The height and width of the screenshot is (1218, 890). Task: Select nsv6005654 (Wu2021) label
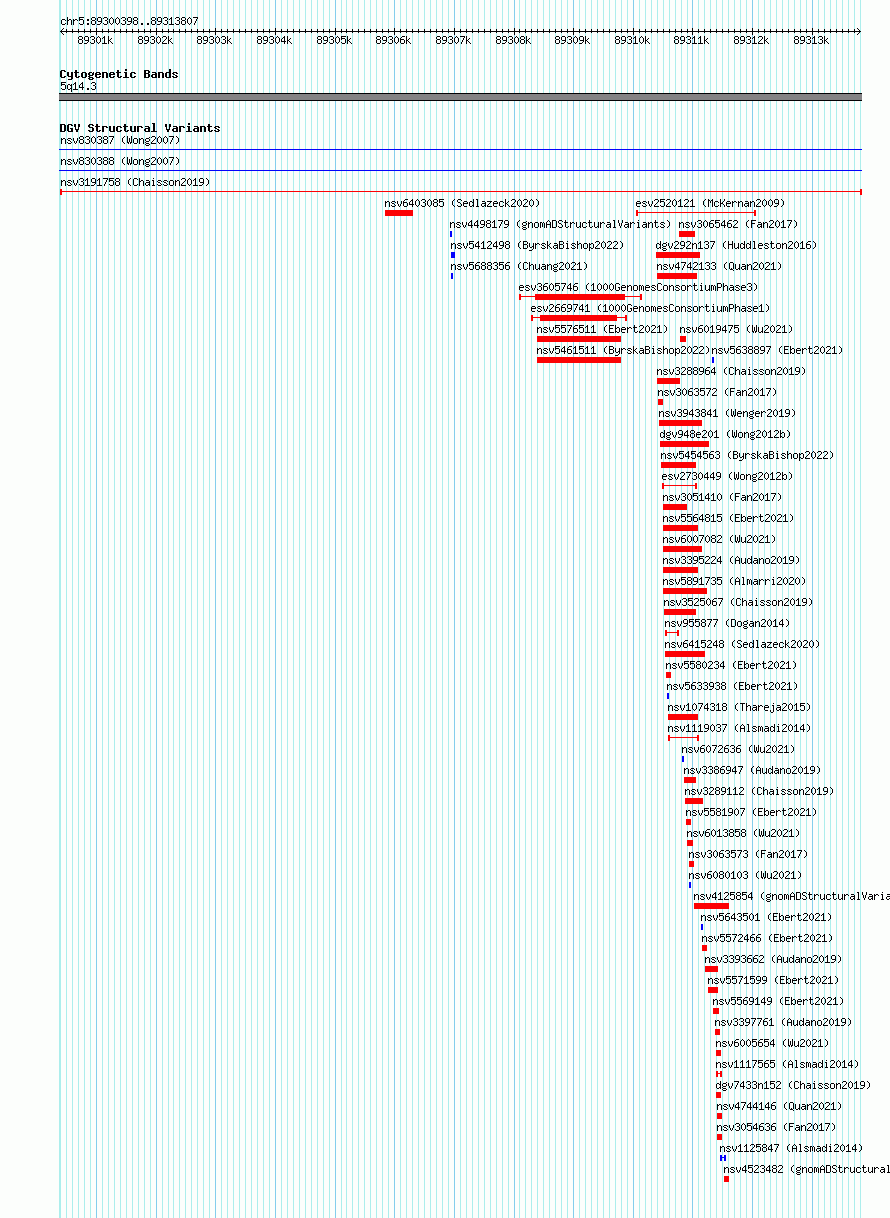click(772, 1043)
